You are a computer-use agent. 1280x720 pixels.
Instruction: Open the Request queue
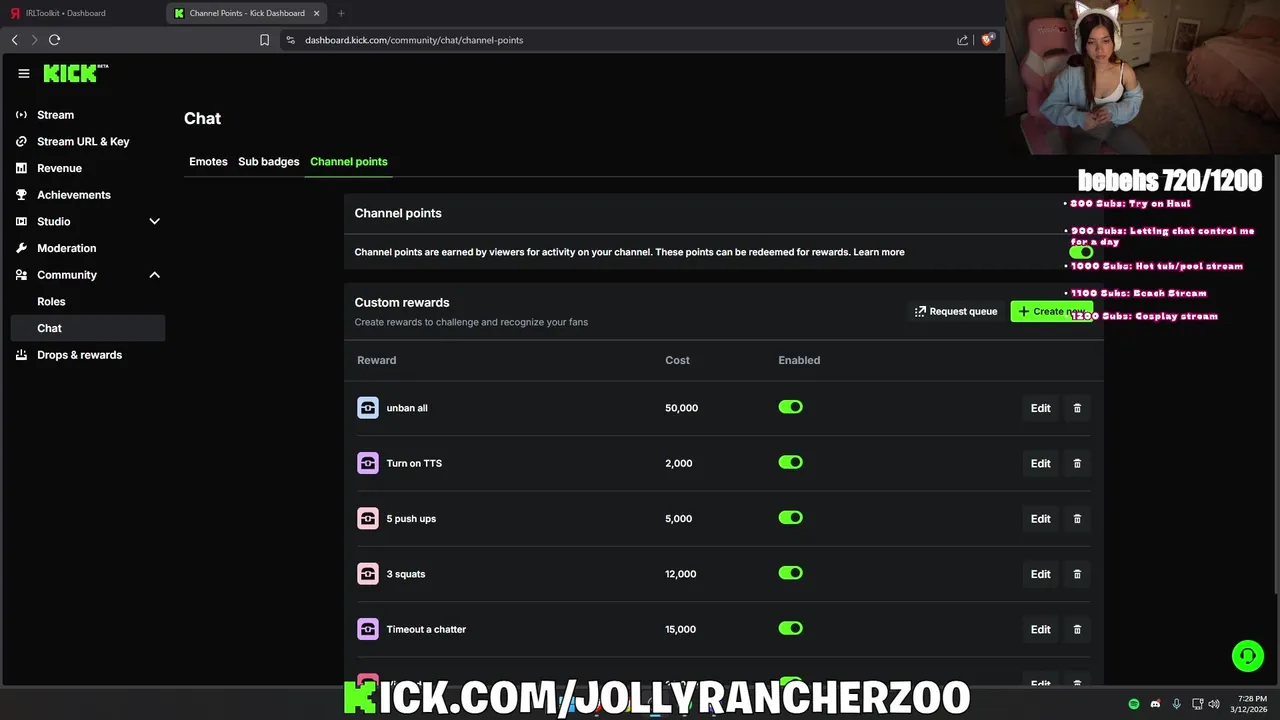[x=955, y=311]
